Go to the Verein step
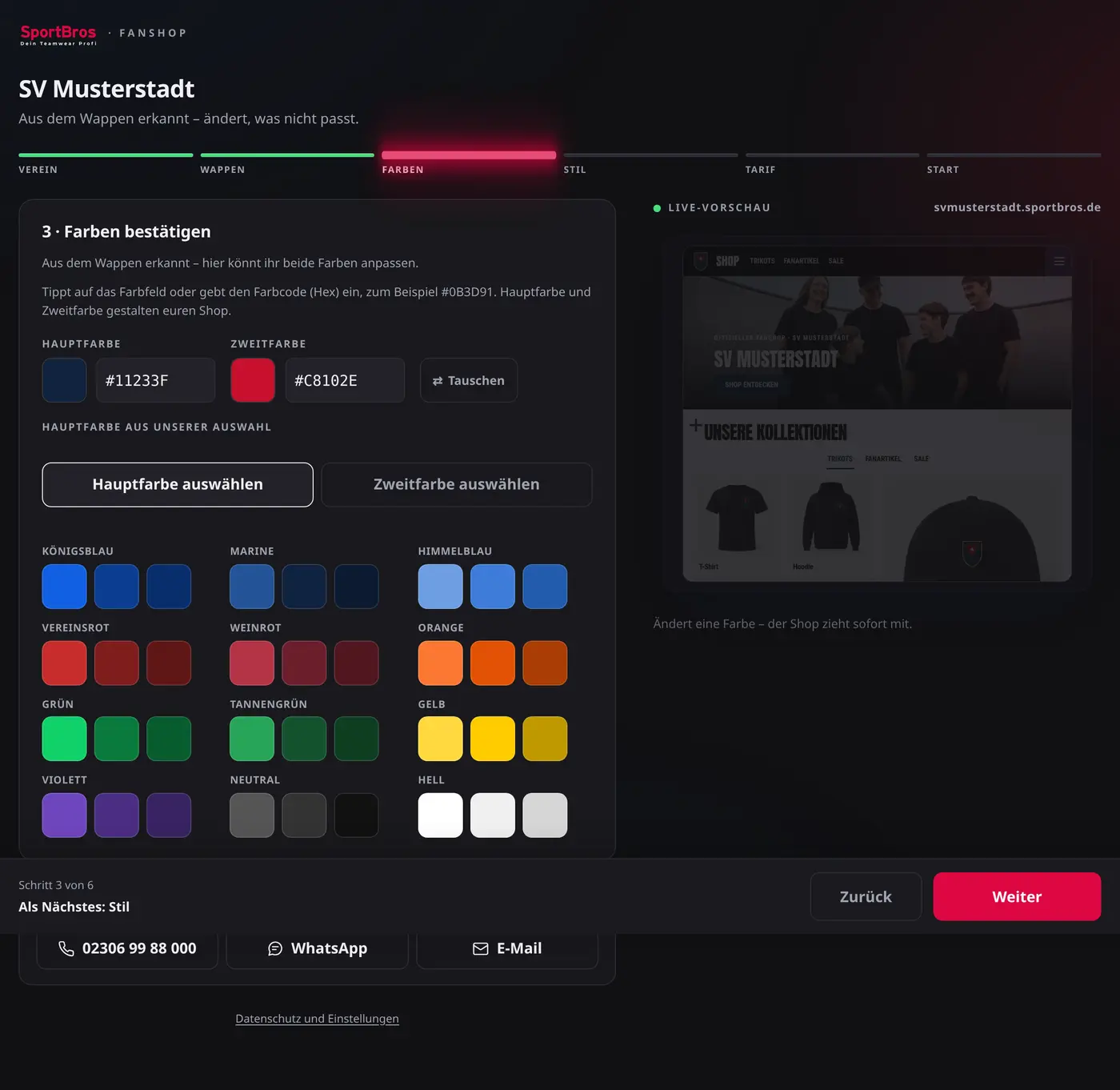This screenshot has height=1090, width=1120. click(x=106, y=163)
